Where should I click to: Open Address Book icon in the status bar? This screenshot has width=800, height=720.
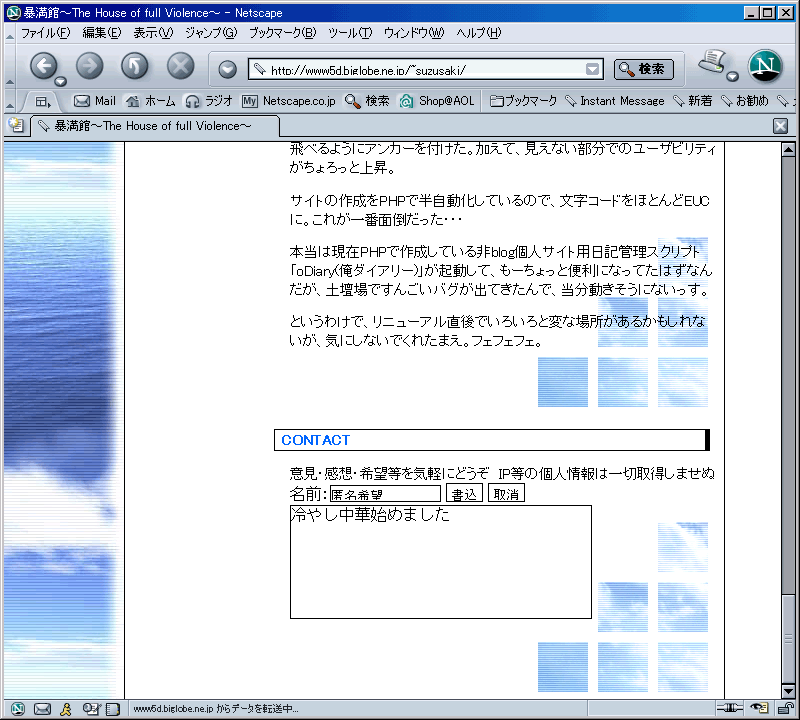(113, 708)
